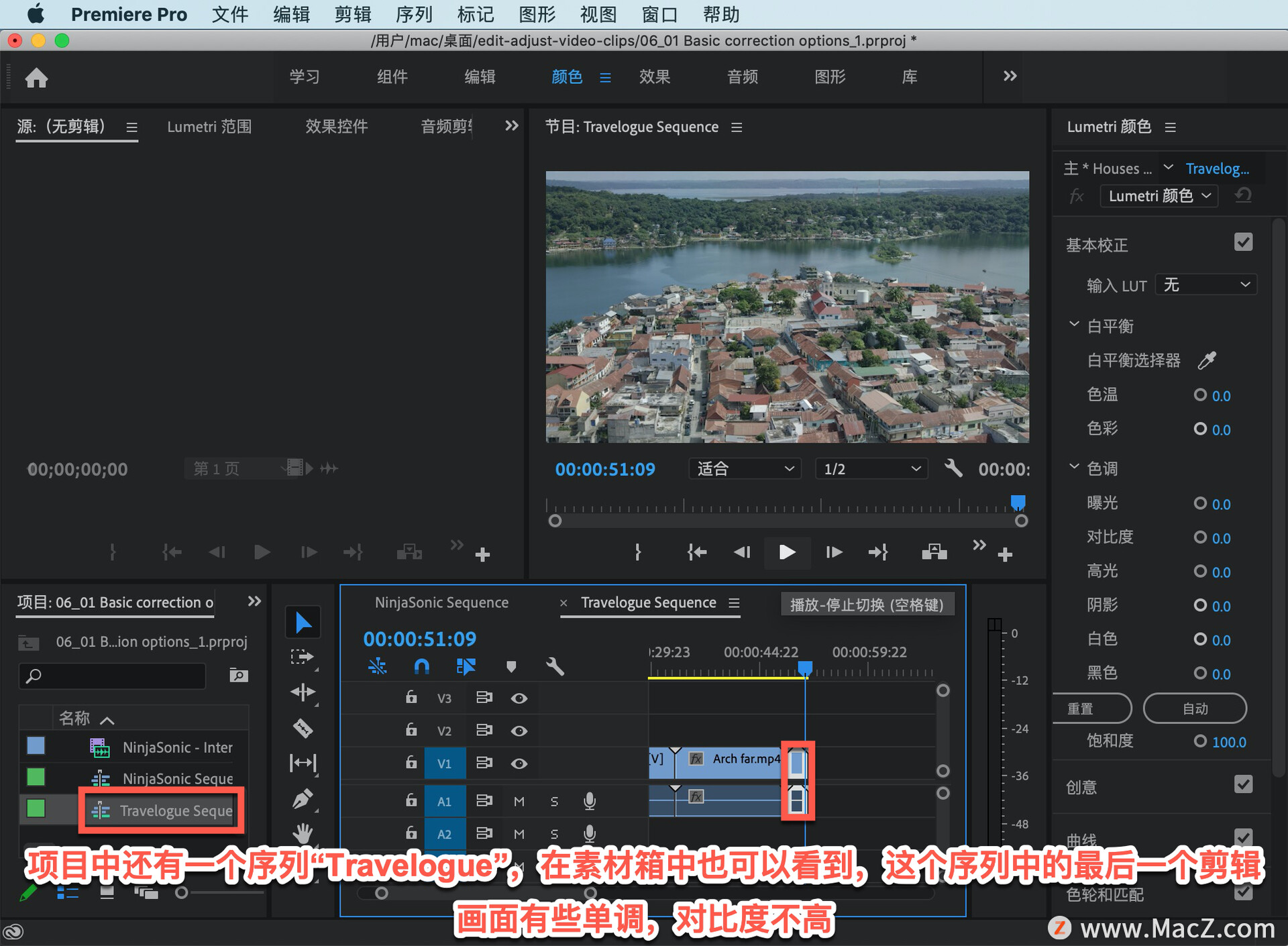Click the Export Frame camera button

coord(934,552)
